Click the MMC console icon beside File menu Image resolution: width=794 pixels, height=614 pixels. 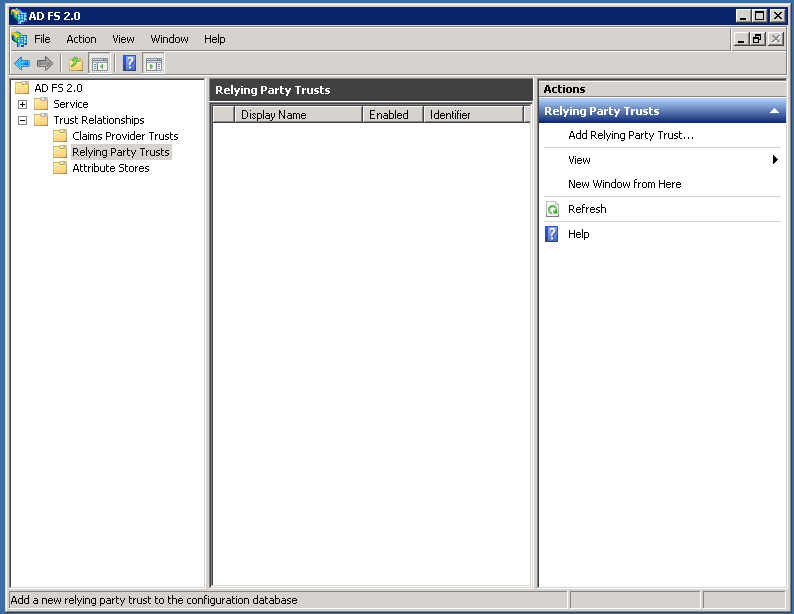[19, 39]
